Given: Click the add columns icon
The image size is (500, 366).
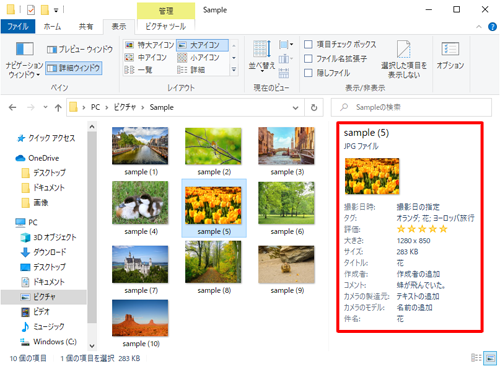Looking at the screenshot, I should click(285, 59).
